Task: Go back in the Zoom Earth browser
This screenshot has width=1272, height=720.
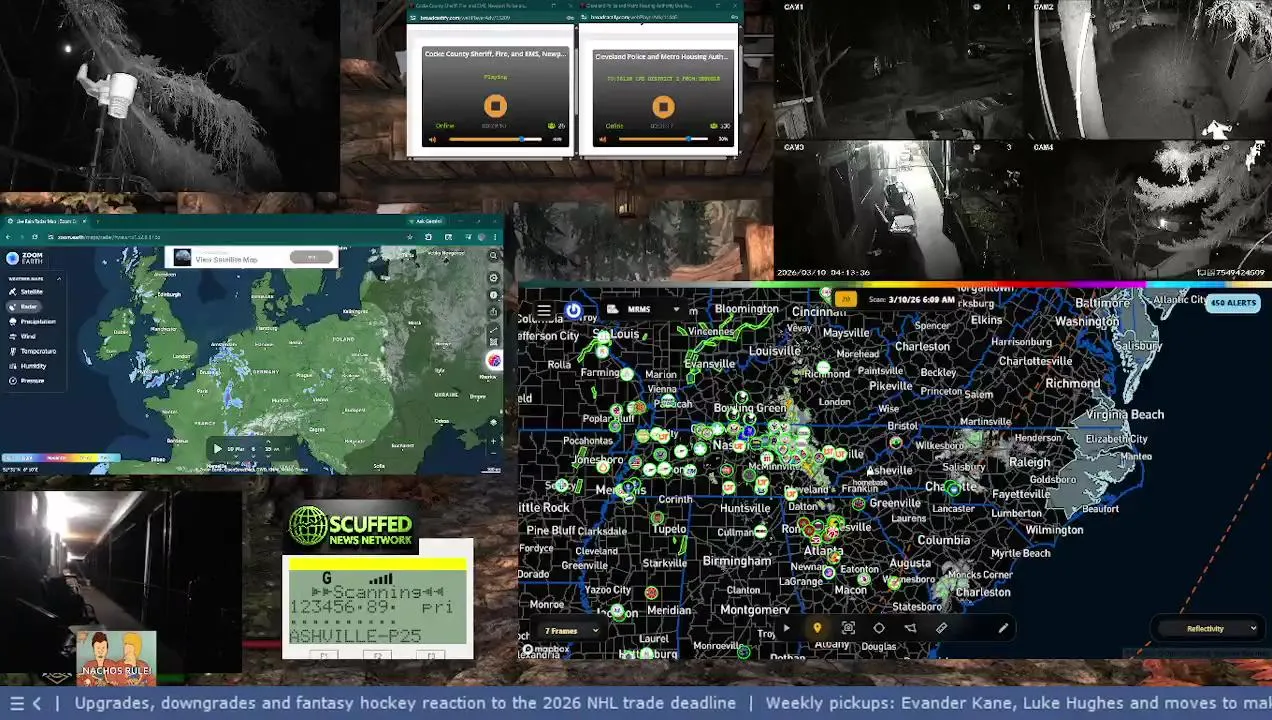Action: tap(9, 237)
